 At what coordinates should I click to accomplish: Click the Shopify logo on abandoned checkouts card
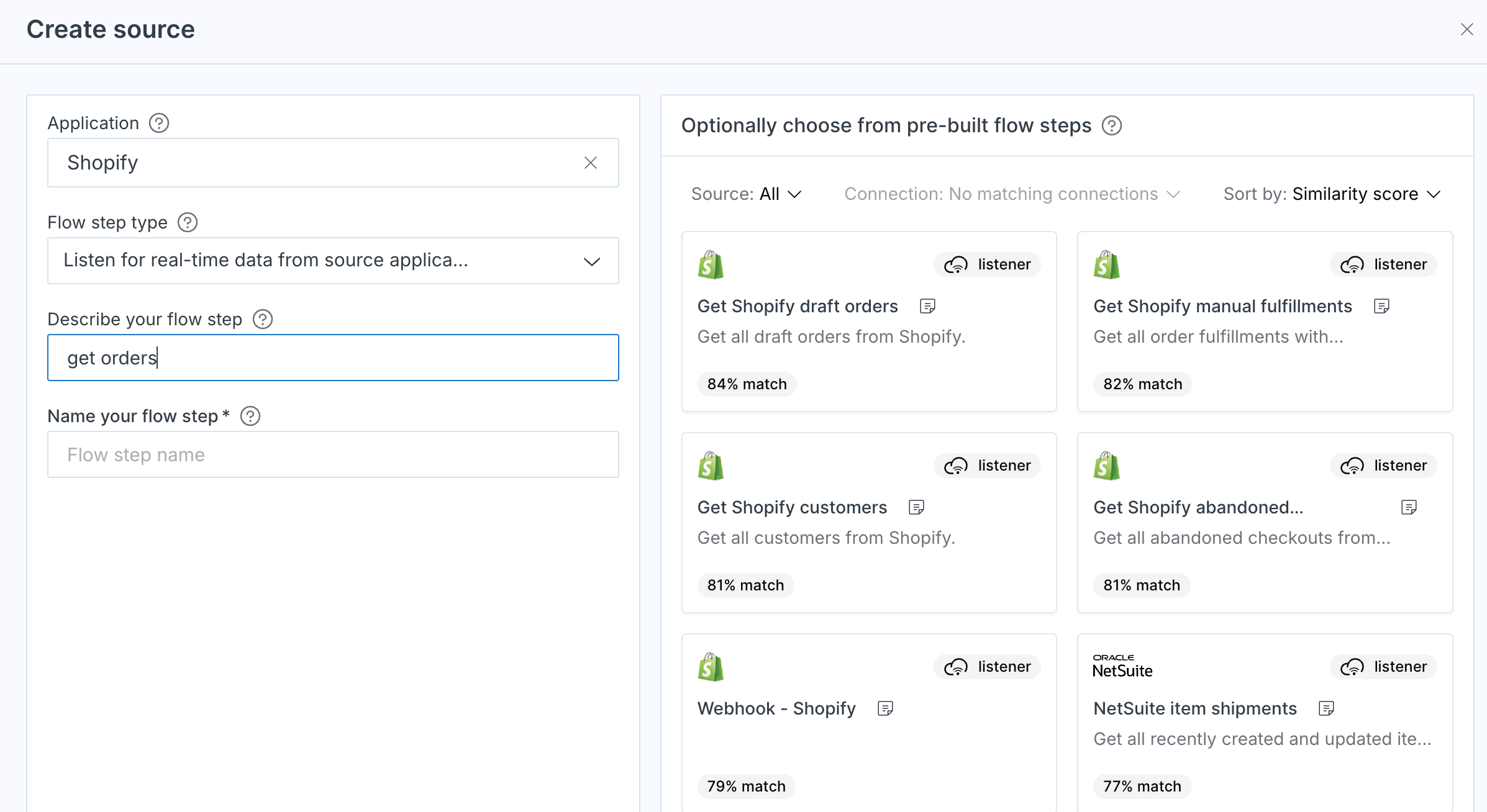(1107, 466)
